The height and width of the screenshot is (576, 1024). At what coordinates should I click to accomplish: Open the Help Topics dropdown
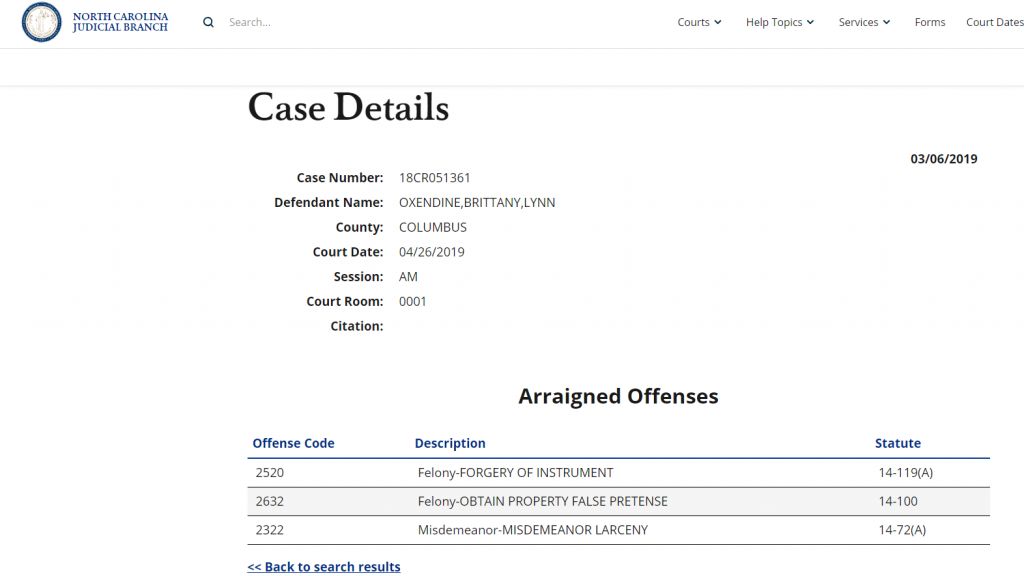(x=780, y=22)
